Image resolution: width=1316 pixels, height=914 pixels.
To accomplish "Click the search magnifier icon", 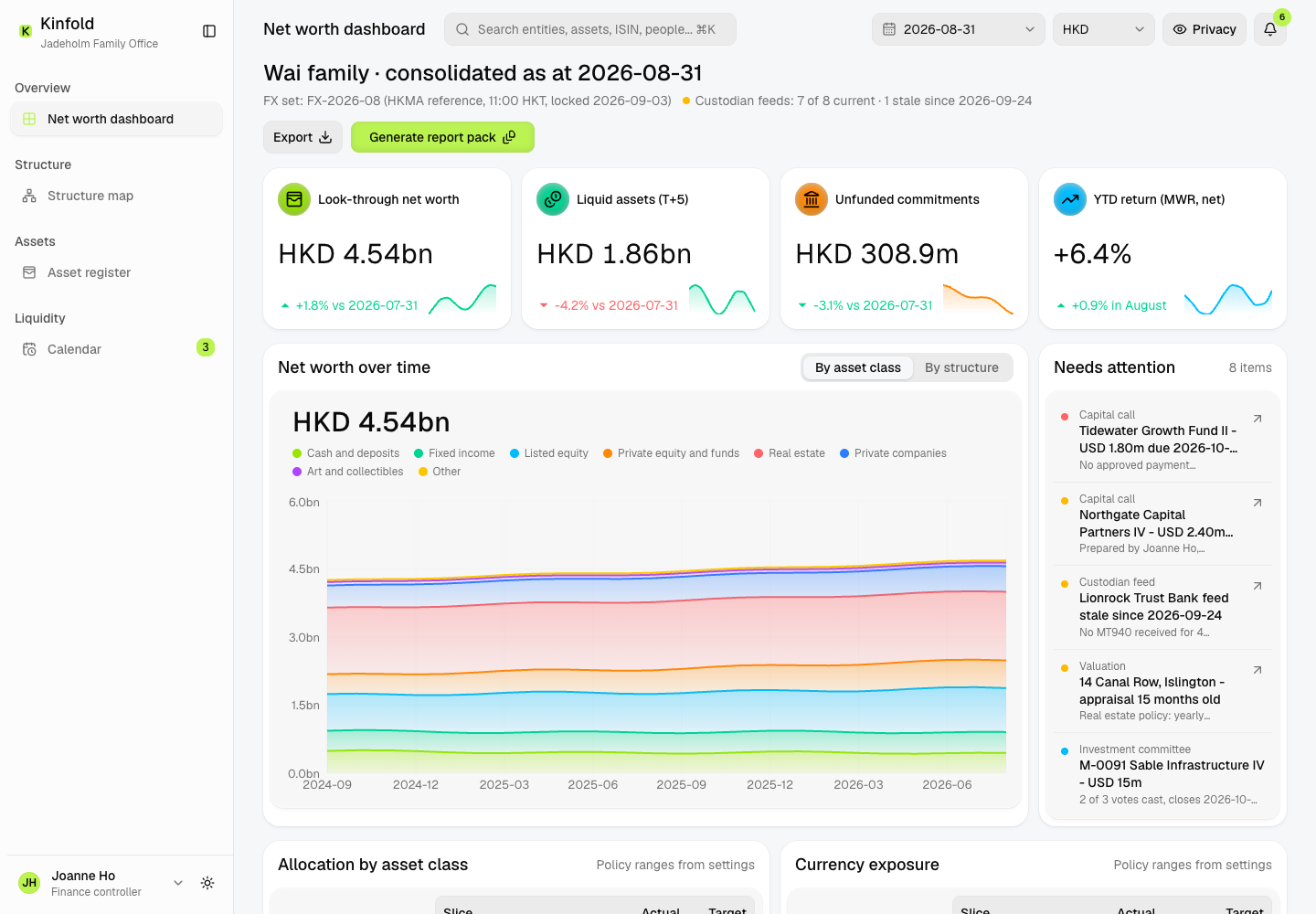I will pos(462,29).
